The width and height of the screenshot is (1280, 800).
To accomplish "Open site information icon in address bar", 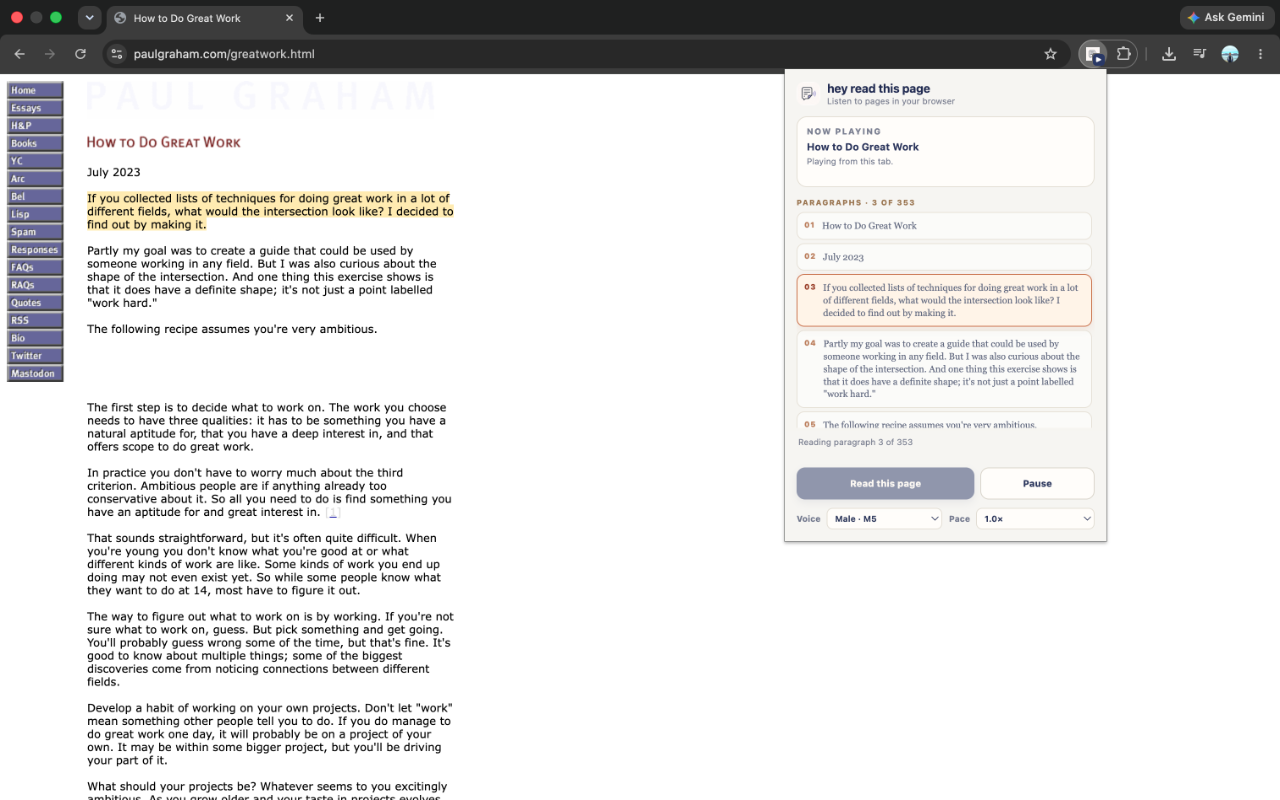I will [117, 54].
